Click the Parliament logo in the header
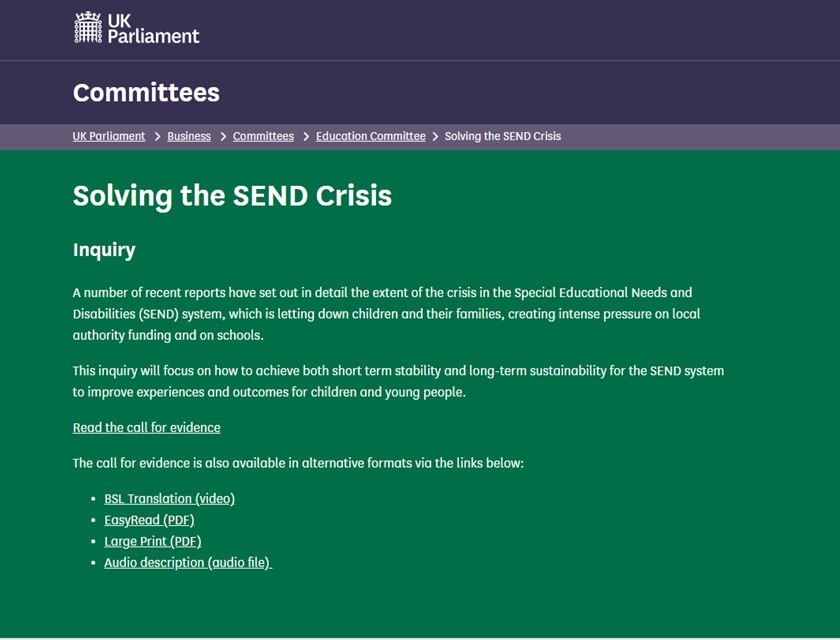The width and height of the screenshot is (840, 640). point(135,28)
